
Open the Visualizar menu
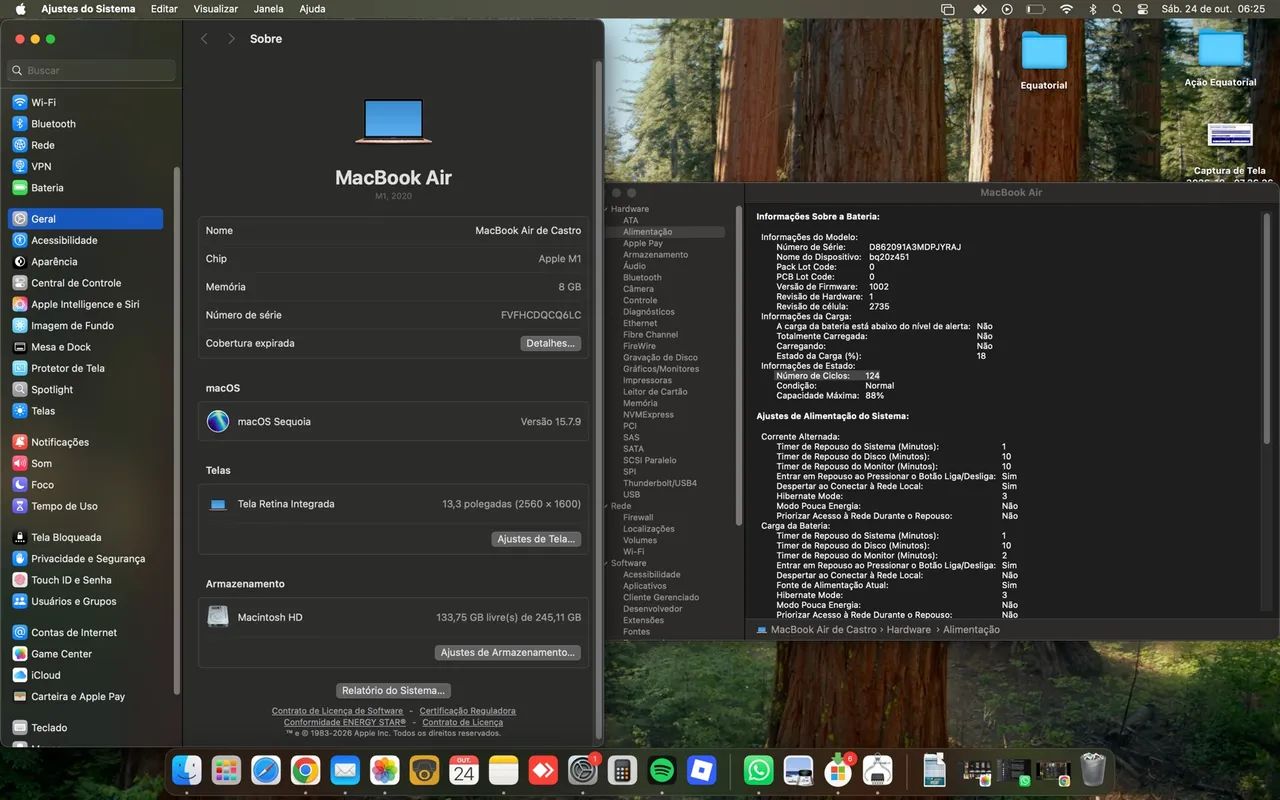tap(215, 9)
